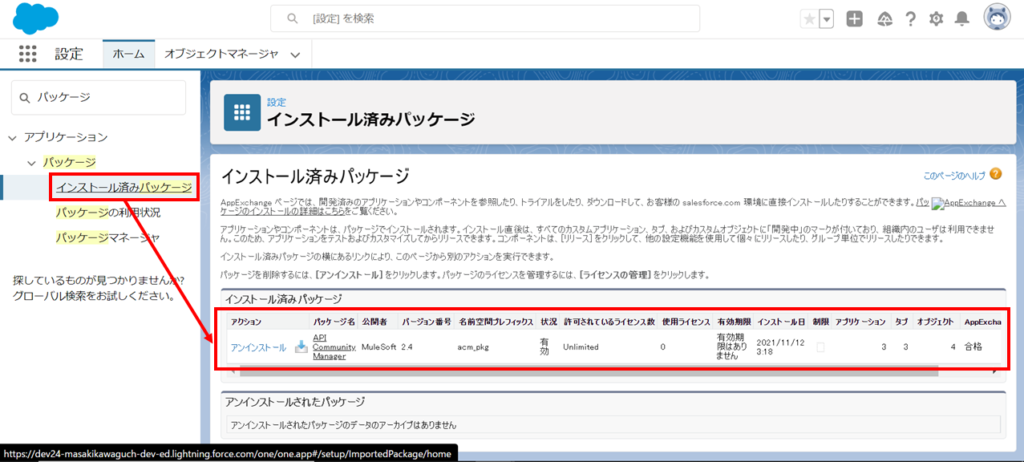Open the オブジェクトマネージャ tab
Screen dimensions: 1024x462
coord(221,54)
